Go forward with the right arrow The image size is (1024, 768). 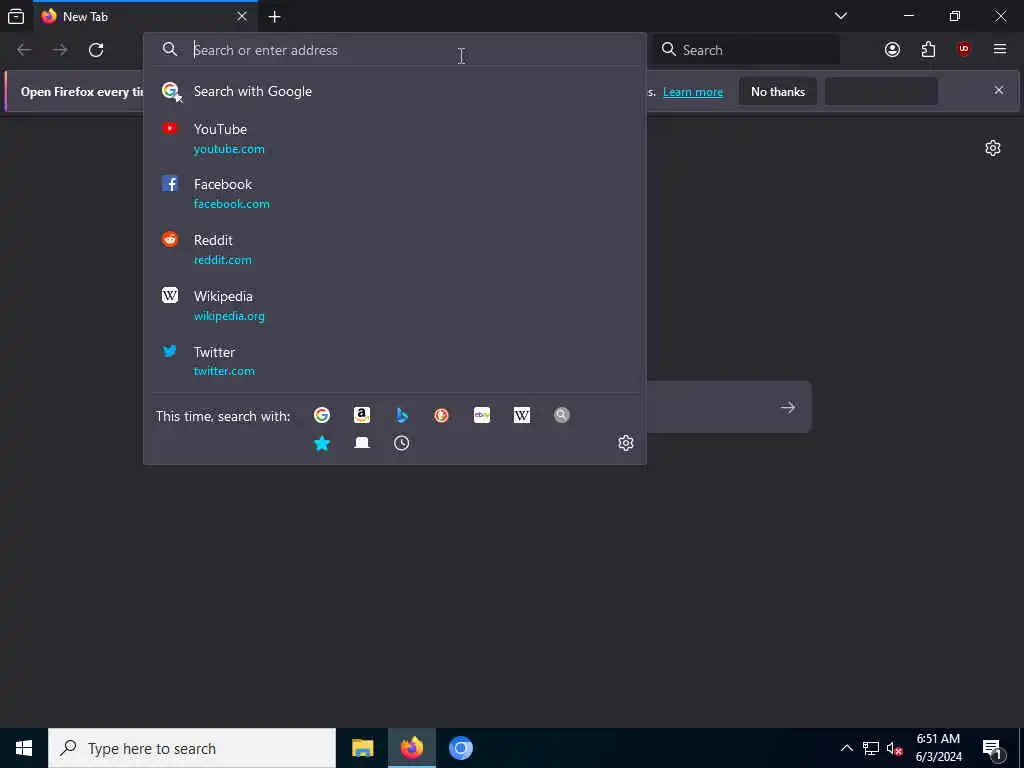[x=60, y=50]
